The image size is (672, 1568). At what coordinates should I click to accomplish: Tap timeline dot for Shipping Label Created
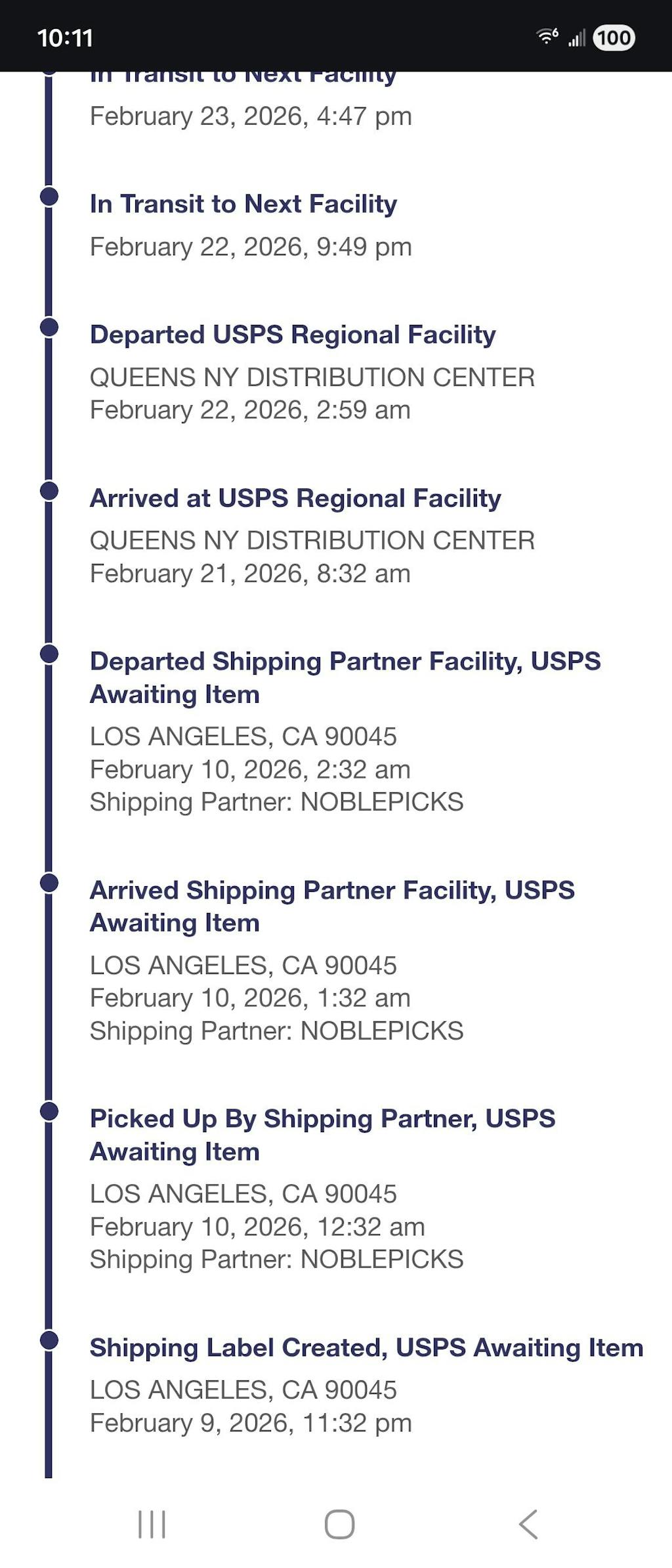click(x=49, y=1340)
